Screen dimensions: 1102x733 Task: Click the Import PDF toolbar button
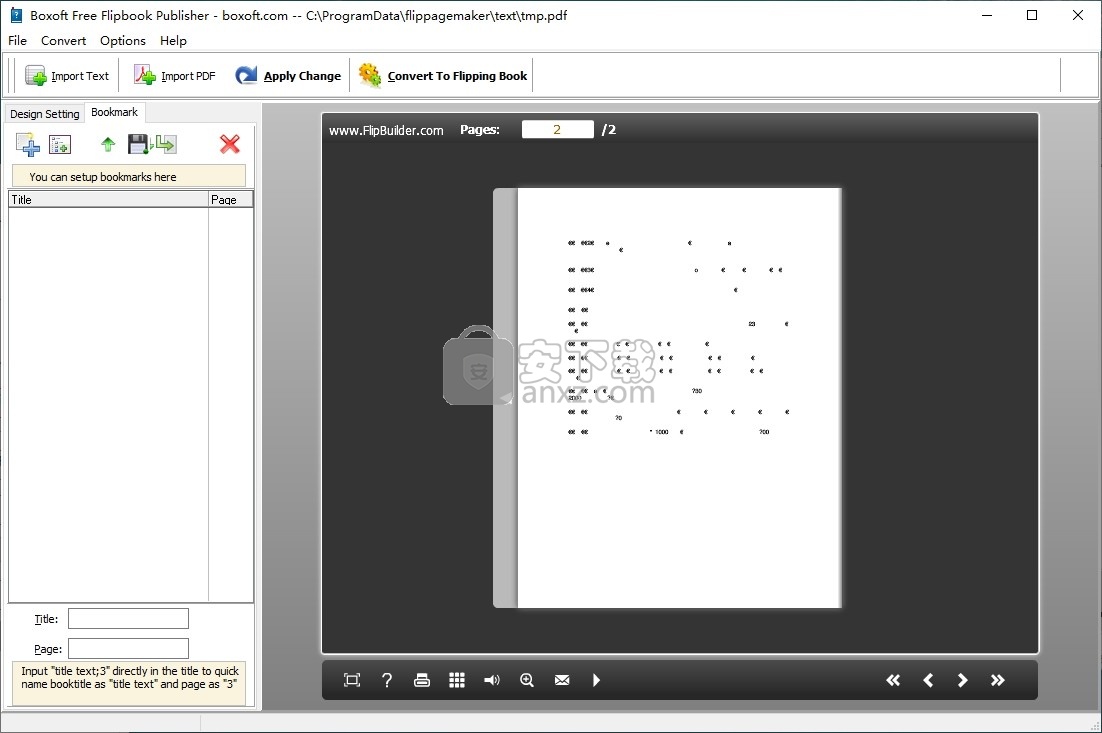tap(175, 76)
